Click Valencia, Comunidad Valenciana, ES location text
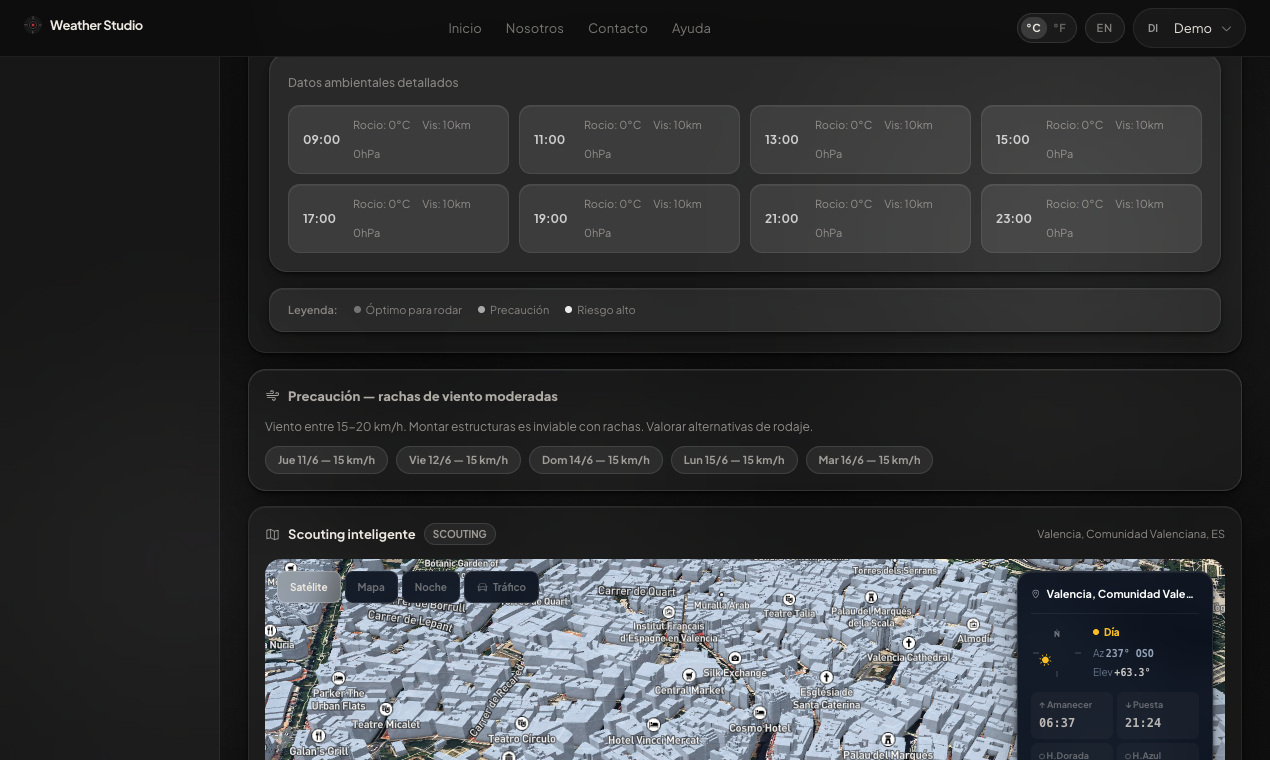Viewport: 1270px width, 760px height. [1131, 534]
